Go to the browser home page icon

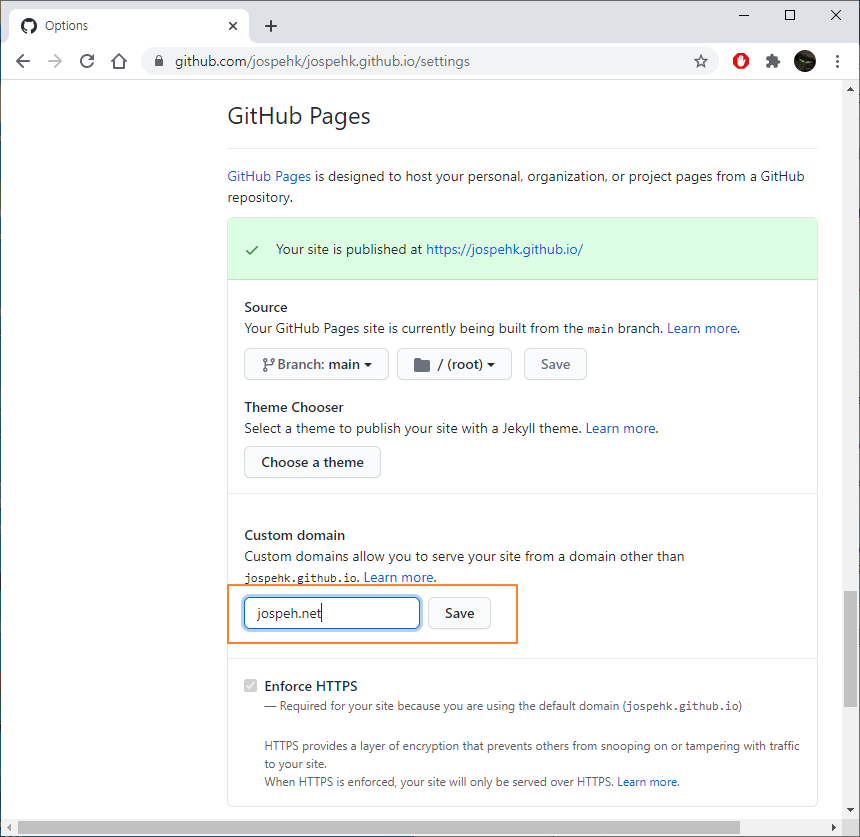point(119,61)
